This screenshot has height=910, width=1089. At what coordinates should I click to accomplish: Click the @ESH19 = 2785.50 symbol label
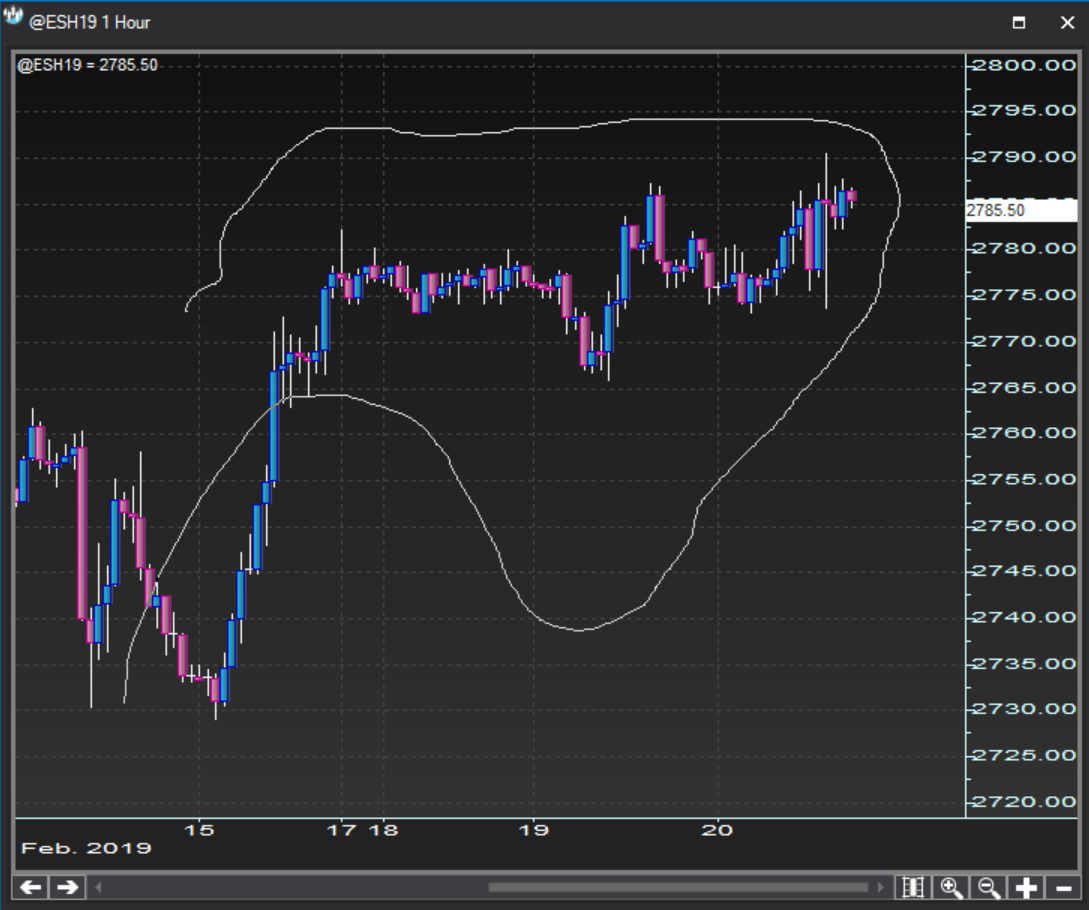tap(88, 65)
